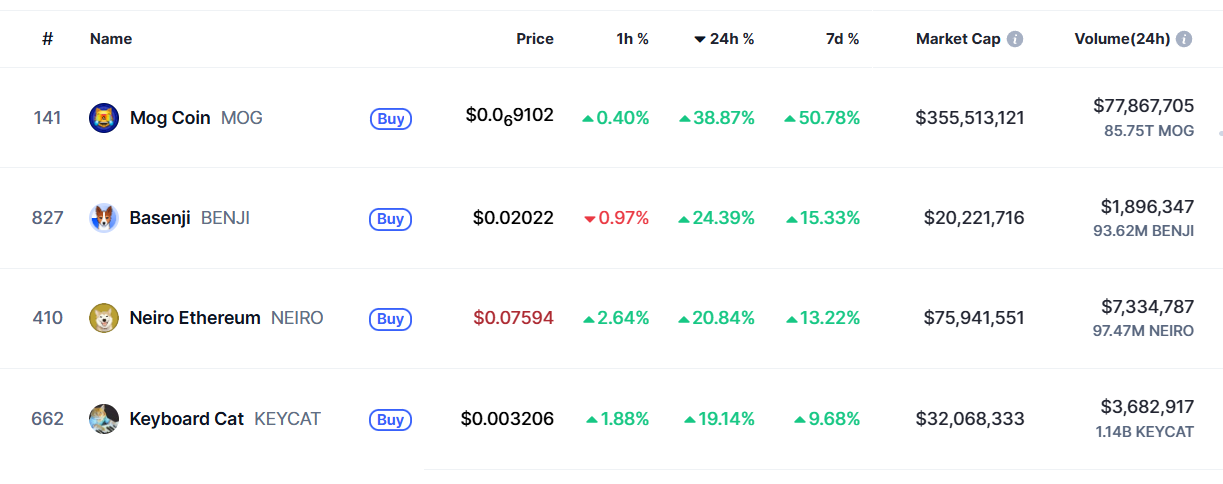Click the Neiro Ethereum coin icon
Viewport: 1223px width, 484px height.
(104, 318)
